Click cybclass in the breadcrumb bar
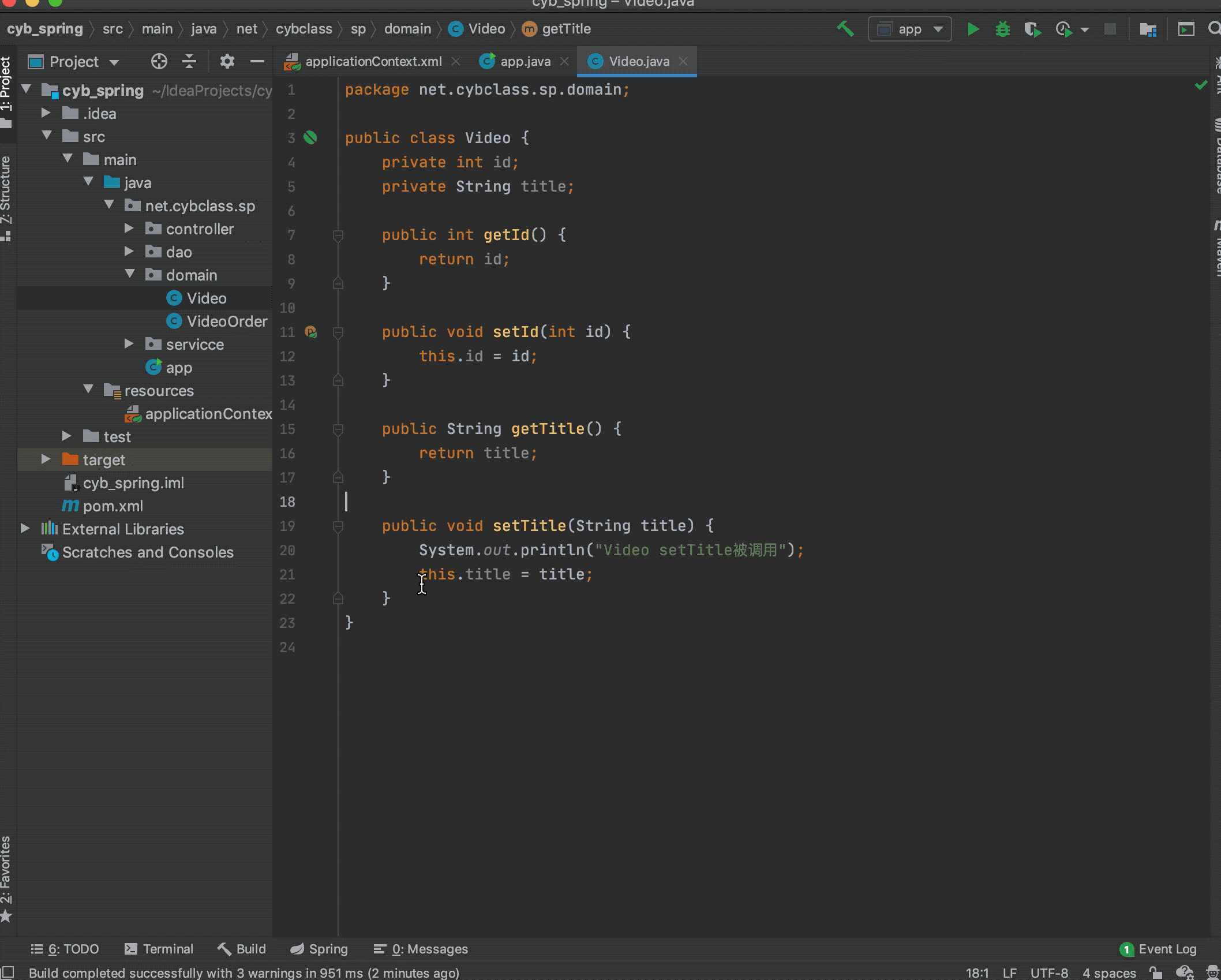This screenshot has height=980, width=1221. [x=304, y=29]
